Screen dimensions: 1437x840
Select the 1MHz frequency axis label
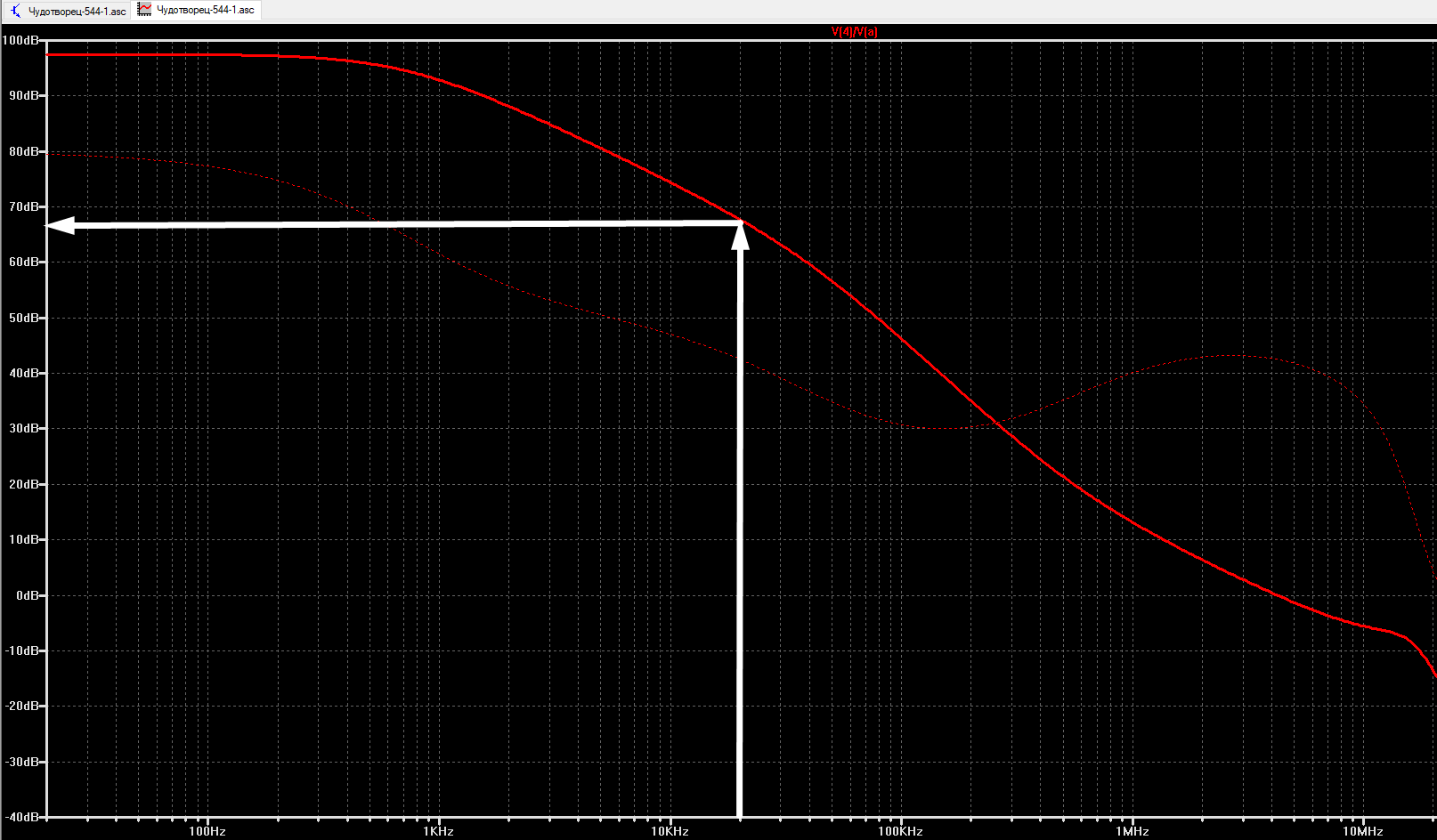[x=1132, y=831]
